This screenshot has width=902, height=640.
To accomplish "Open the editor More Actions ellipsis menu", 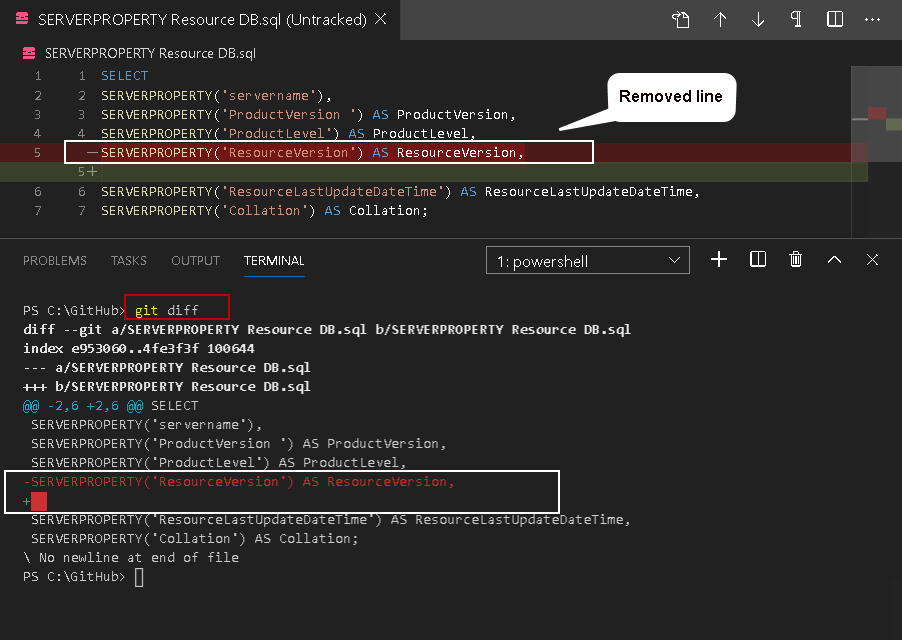I will pyautogui.click(x=873, y=20).
